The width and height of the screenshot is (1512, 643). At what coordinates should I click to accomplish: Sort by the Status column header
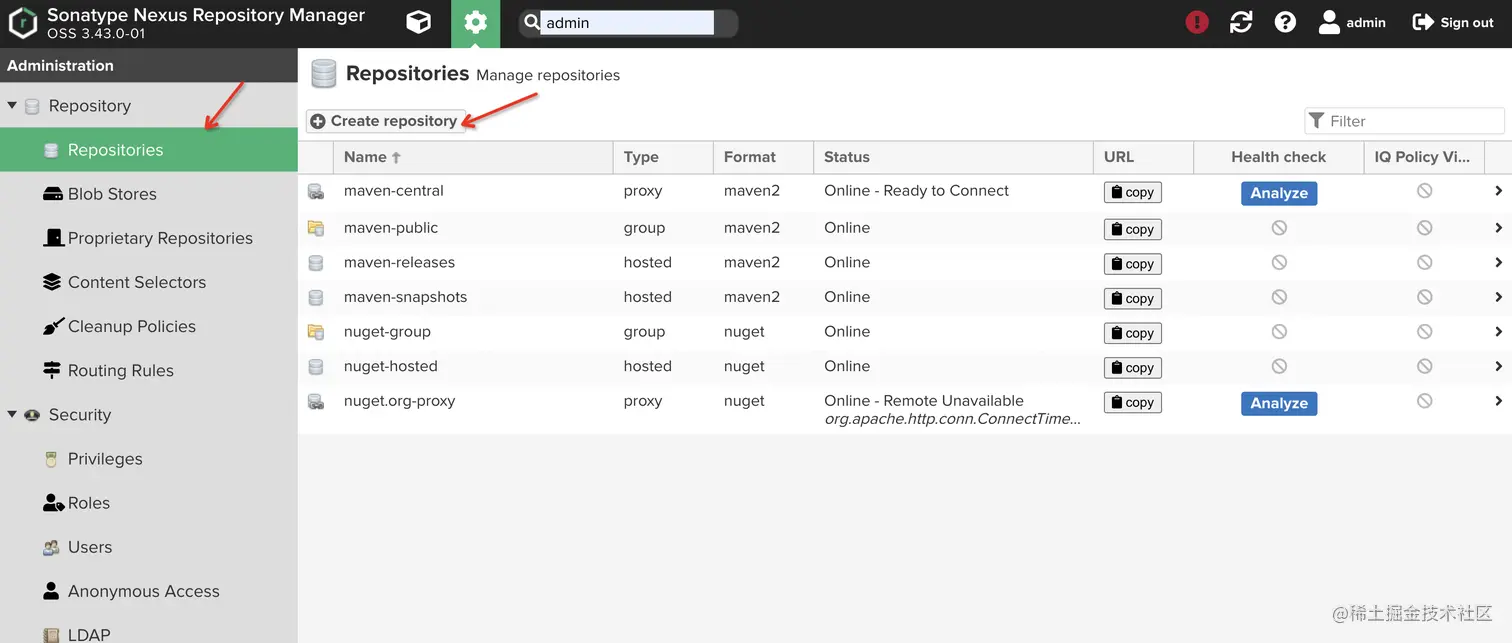click(x=953, y=157)
